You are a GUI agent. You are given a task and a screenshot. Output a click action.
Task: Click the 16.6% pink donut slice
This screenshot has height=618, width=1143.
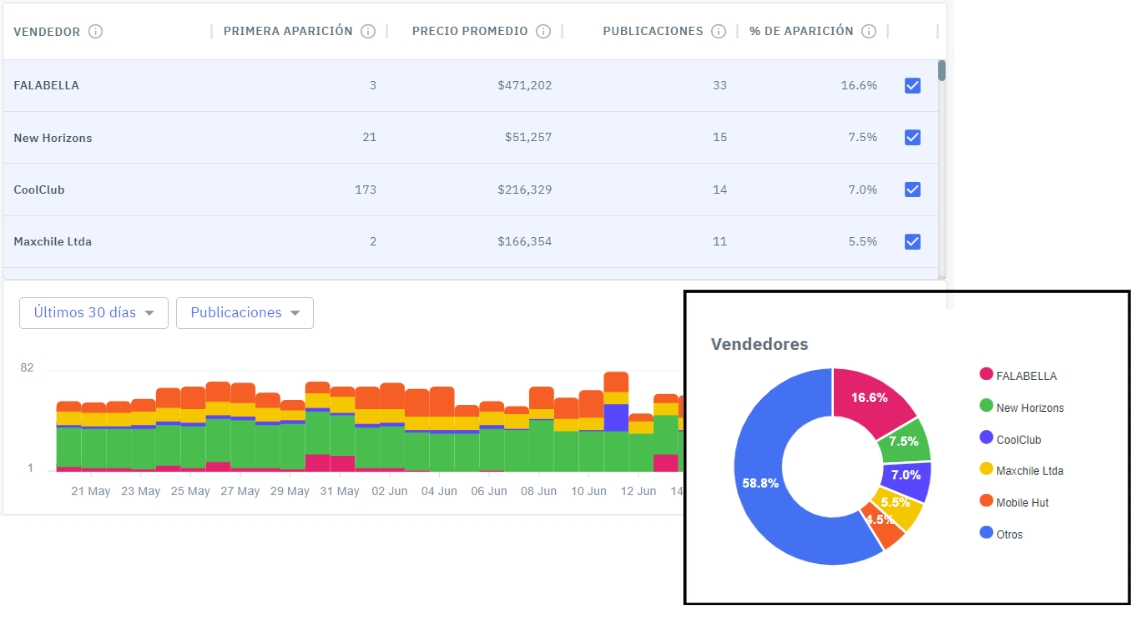pyautogui.click(x=869, y=398)
